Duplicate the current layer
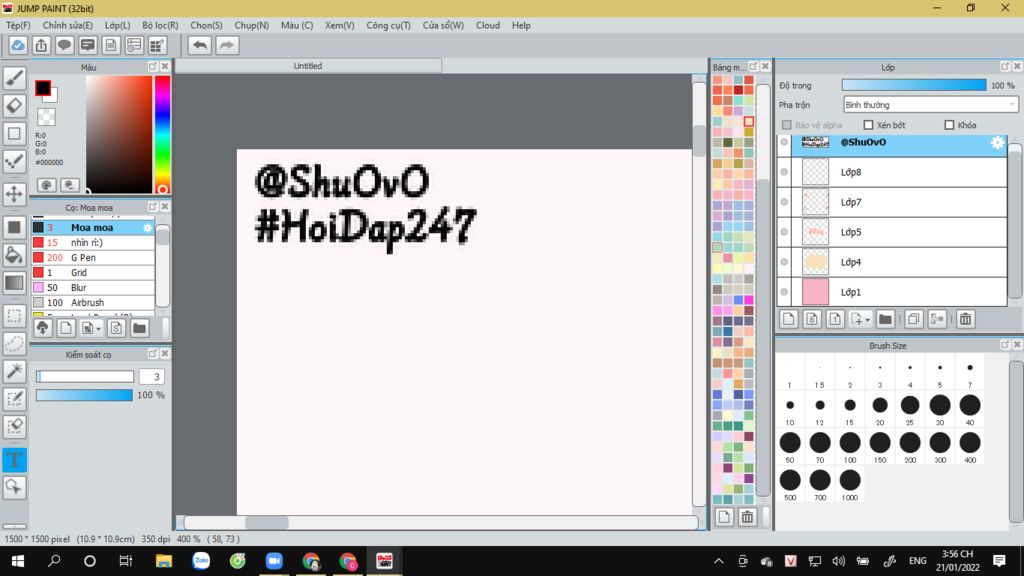The width and height of the screenshot is (1024, 576). pyautogui.click(x=914, y=319)
